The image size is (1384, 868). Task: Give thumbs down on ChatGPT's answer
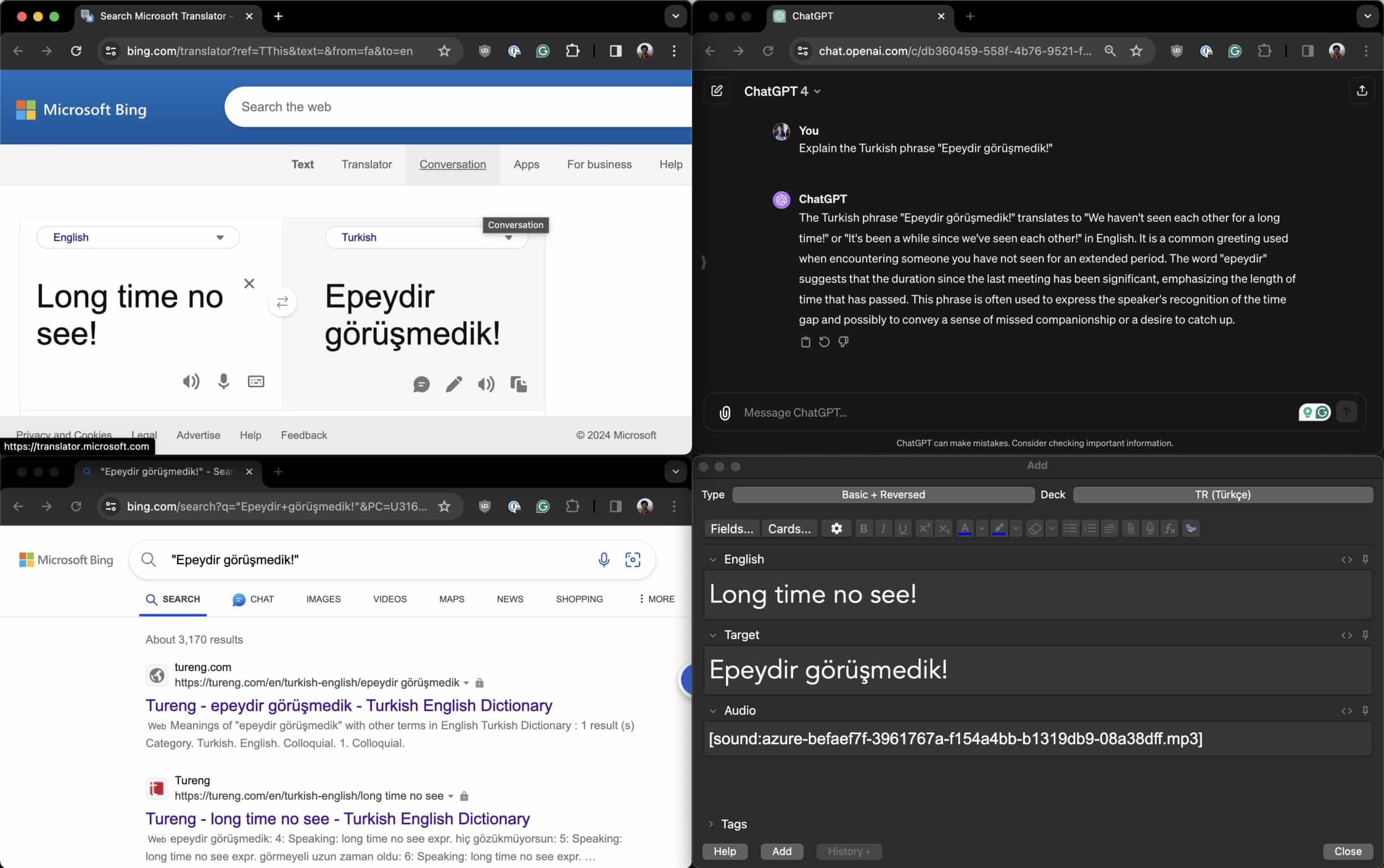pos(843,342)
